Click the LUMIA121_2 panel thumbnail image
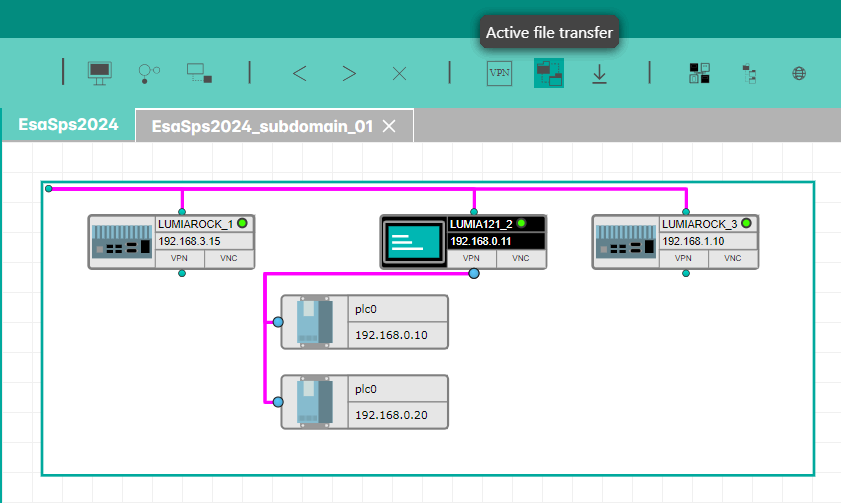Image resolution: width=841 pixels, height=503 pixels. 414,241
